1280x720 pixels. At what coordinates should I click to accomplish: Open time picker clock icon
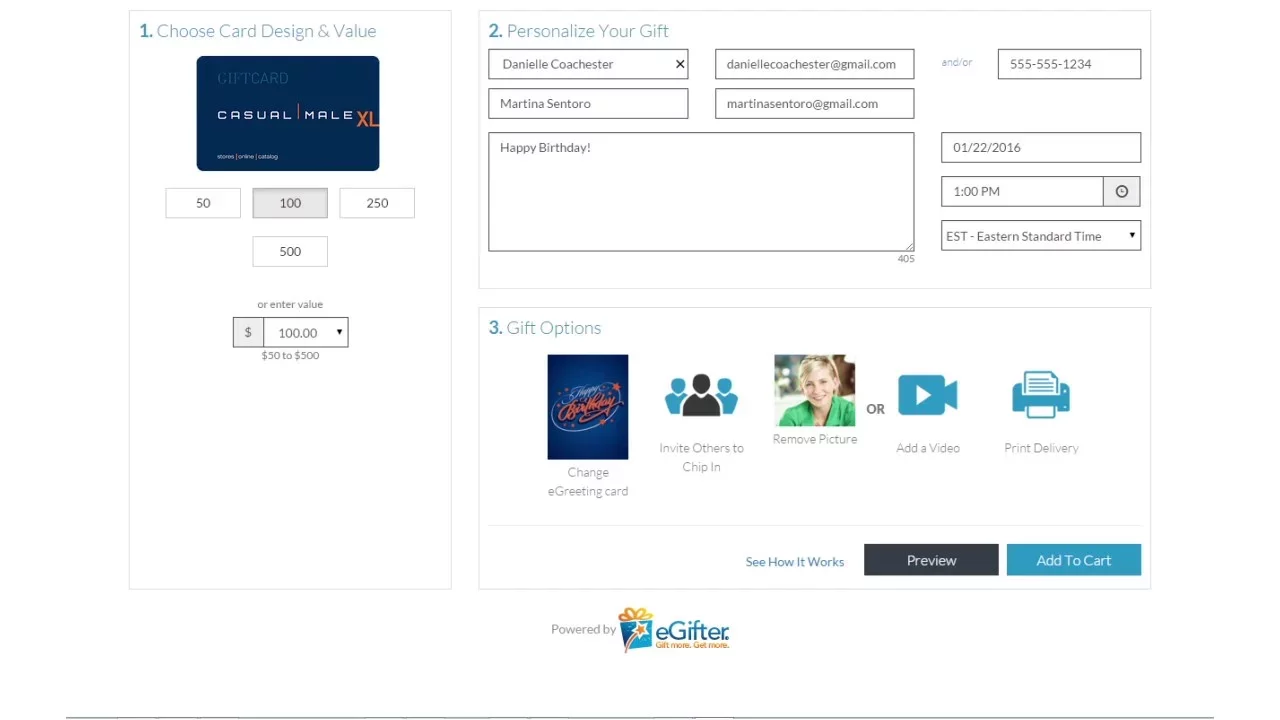coord(1122,191)
